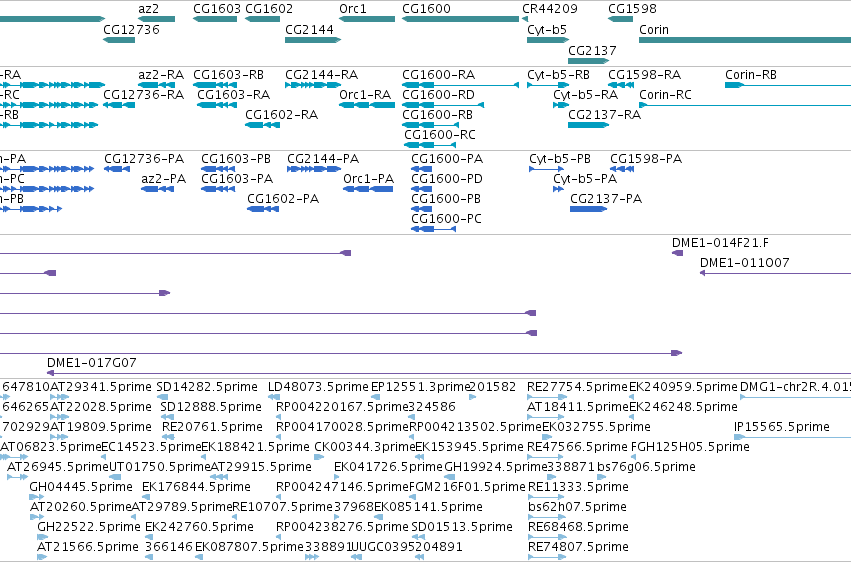Viewport: 851px width, 562px height.
Task: Select the CG1602 gene label
Action: [x=269, y=9]
